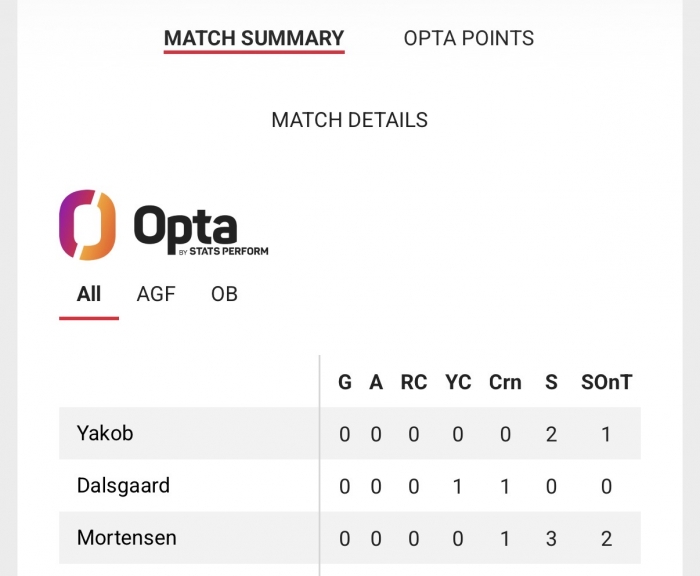
Task: Sort by the A assists column
Action: click(x=375, y=382)
